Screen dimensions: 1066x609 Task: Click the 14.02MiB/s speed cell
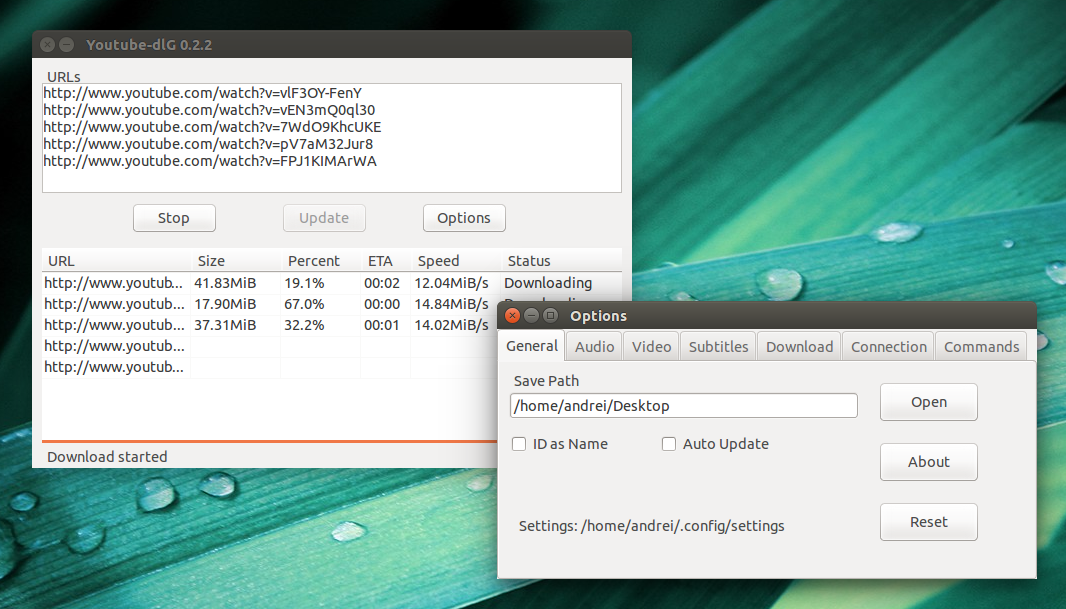[x=451, y=326]
